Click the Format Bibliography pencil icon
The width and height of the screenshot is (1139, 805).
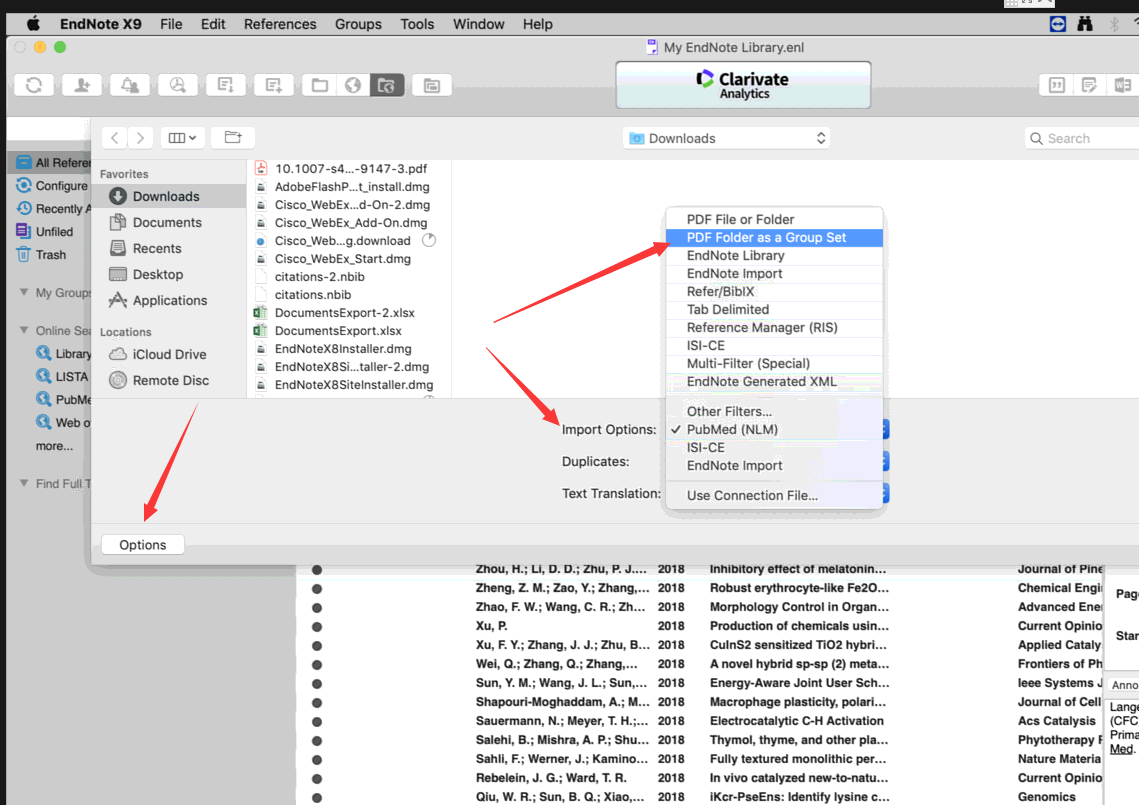1089,85
